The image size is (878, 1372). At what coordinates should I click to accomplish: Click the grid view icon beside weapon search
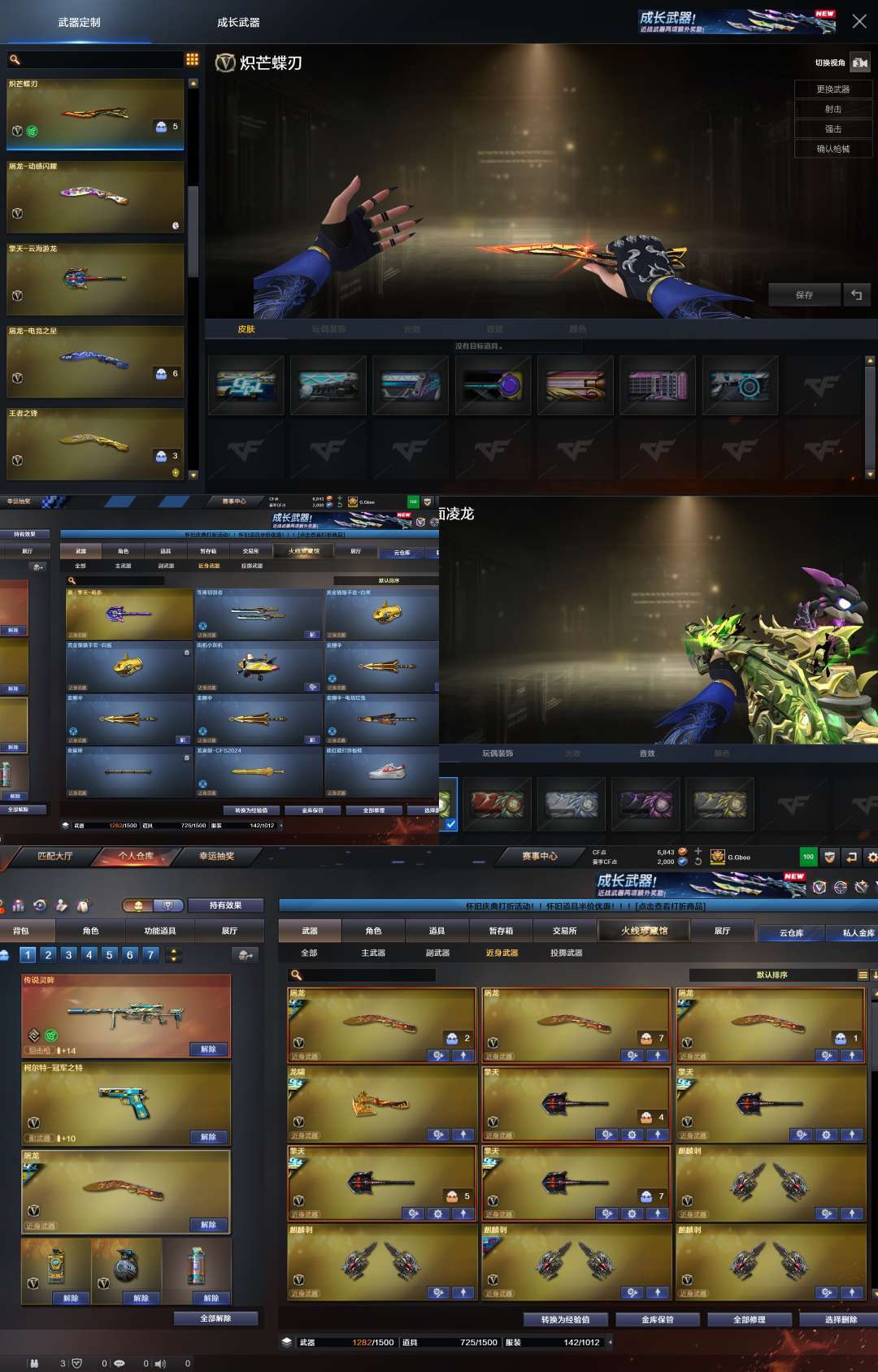[x=192, y=59]
